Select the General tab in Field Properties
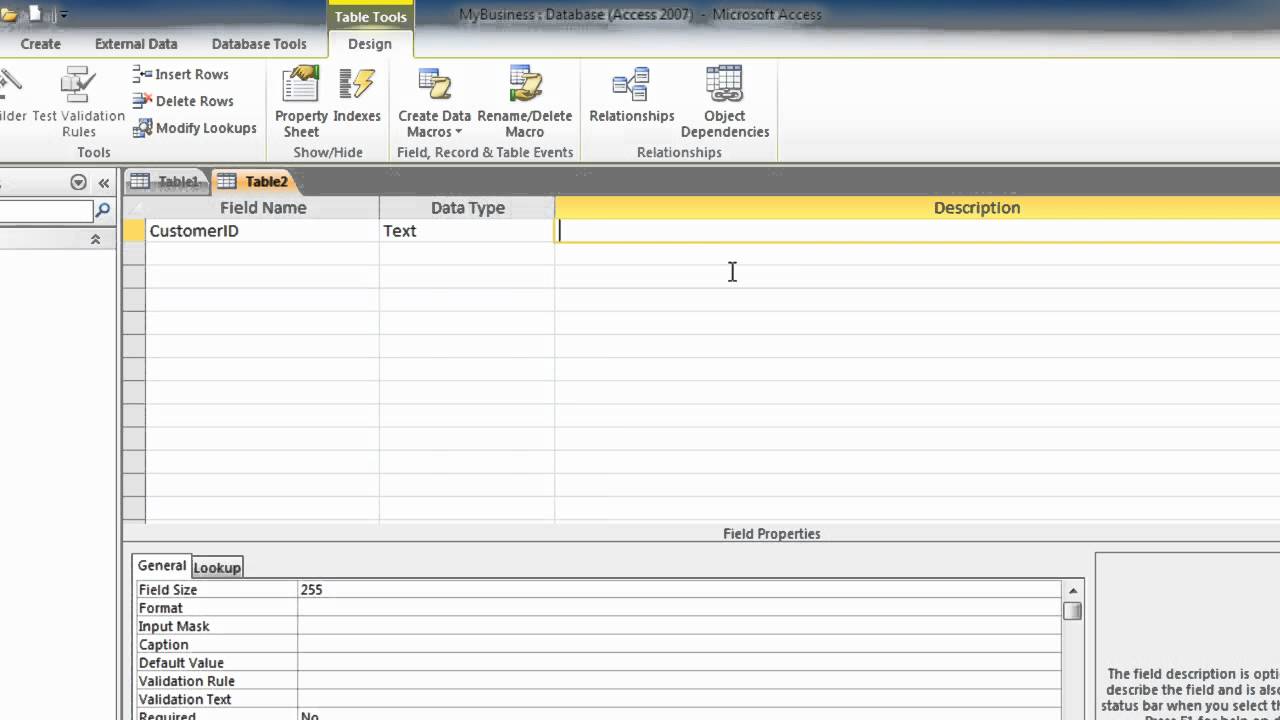1280x720 pixels. tap(162, 566)
